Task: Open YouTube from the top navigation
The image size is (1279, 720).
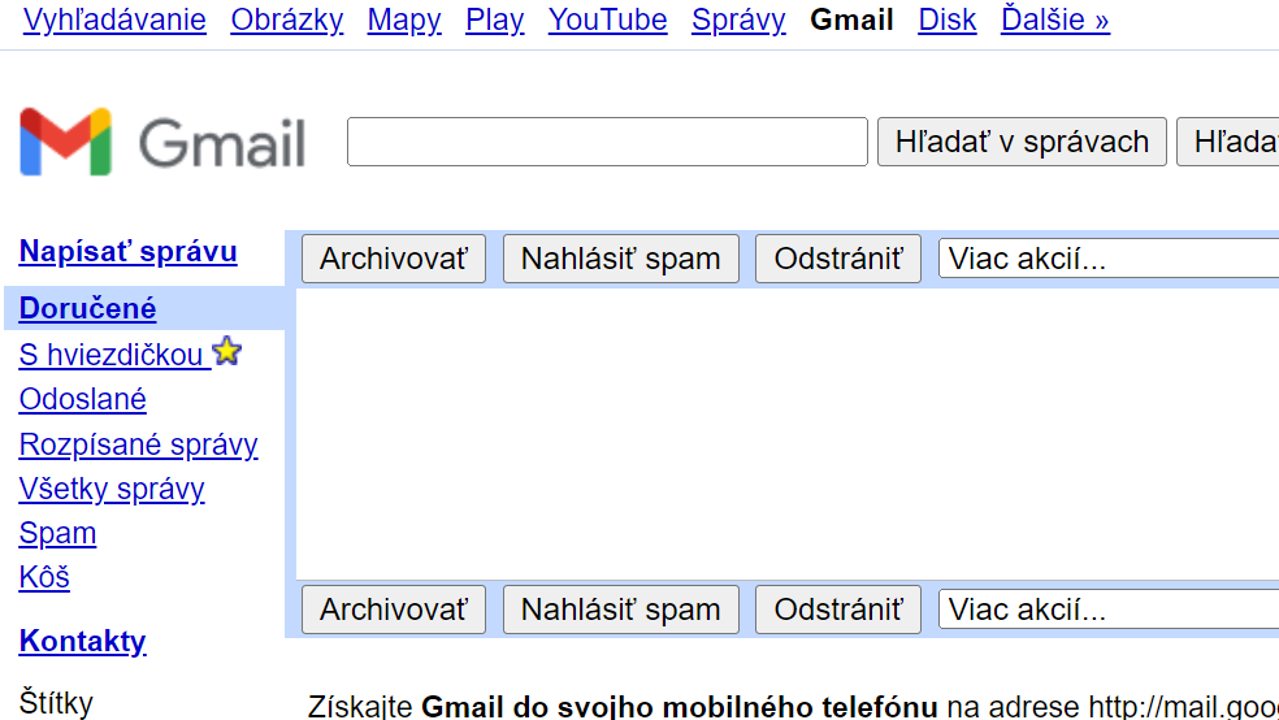Action: point(607,20)
